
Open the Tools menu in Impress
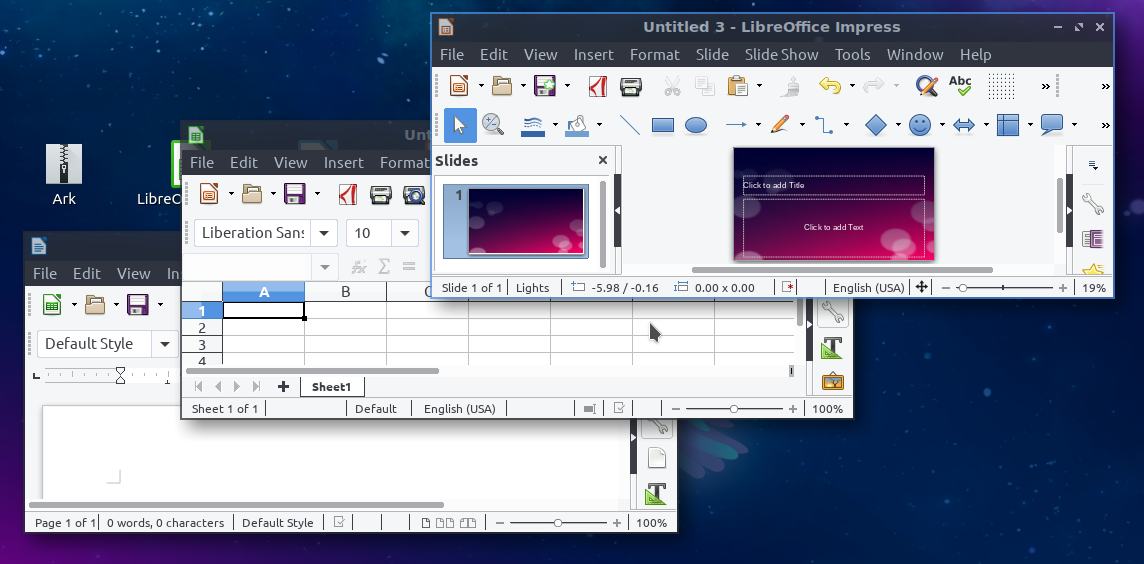(852, 55)
